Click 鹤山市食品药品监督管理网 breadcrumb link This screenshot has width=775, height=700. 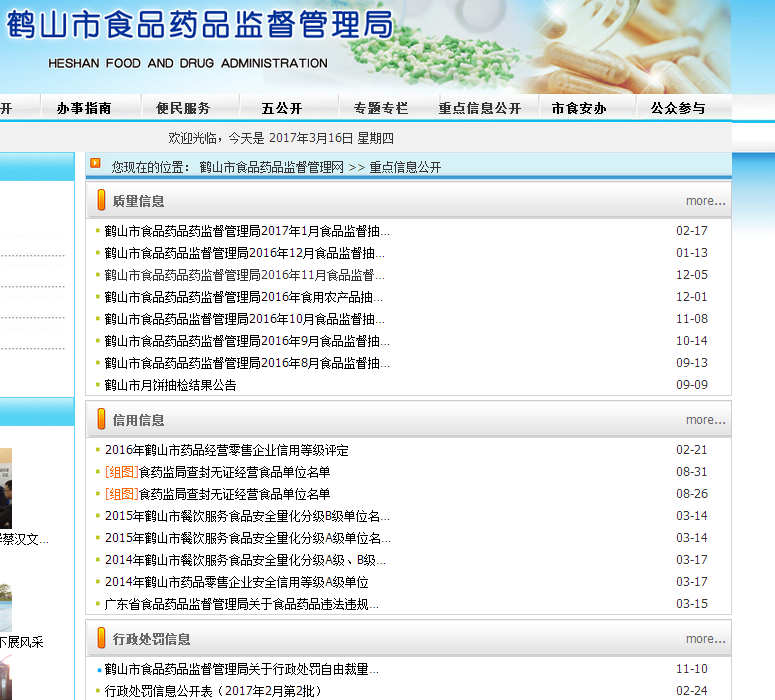click(271, 167)
